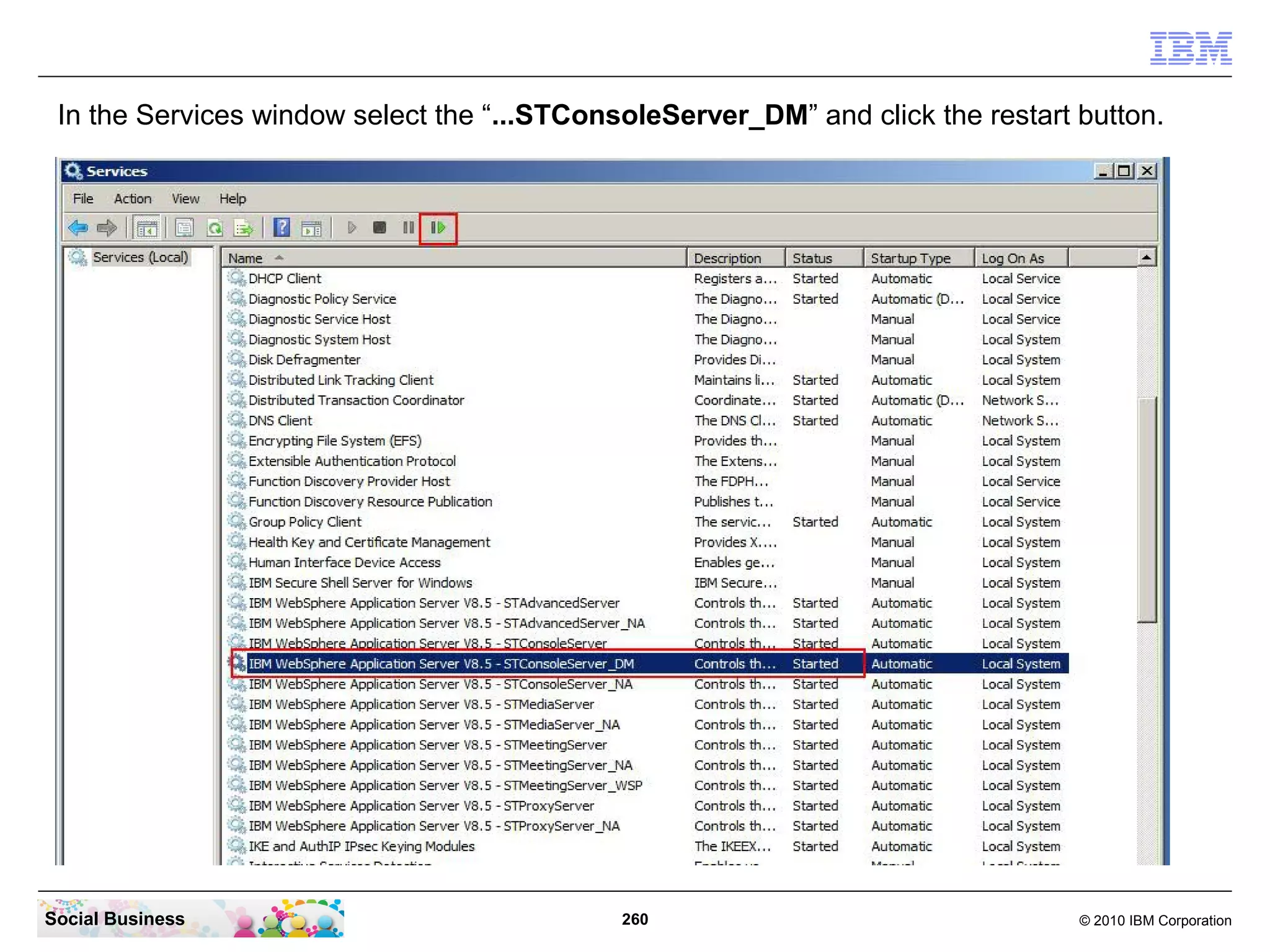This screenshot has height=952, width=1270.
Task: Select the Disk Defragmenter service
Action: pos(647,360)
